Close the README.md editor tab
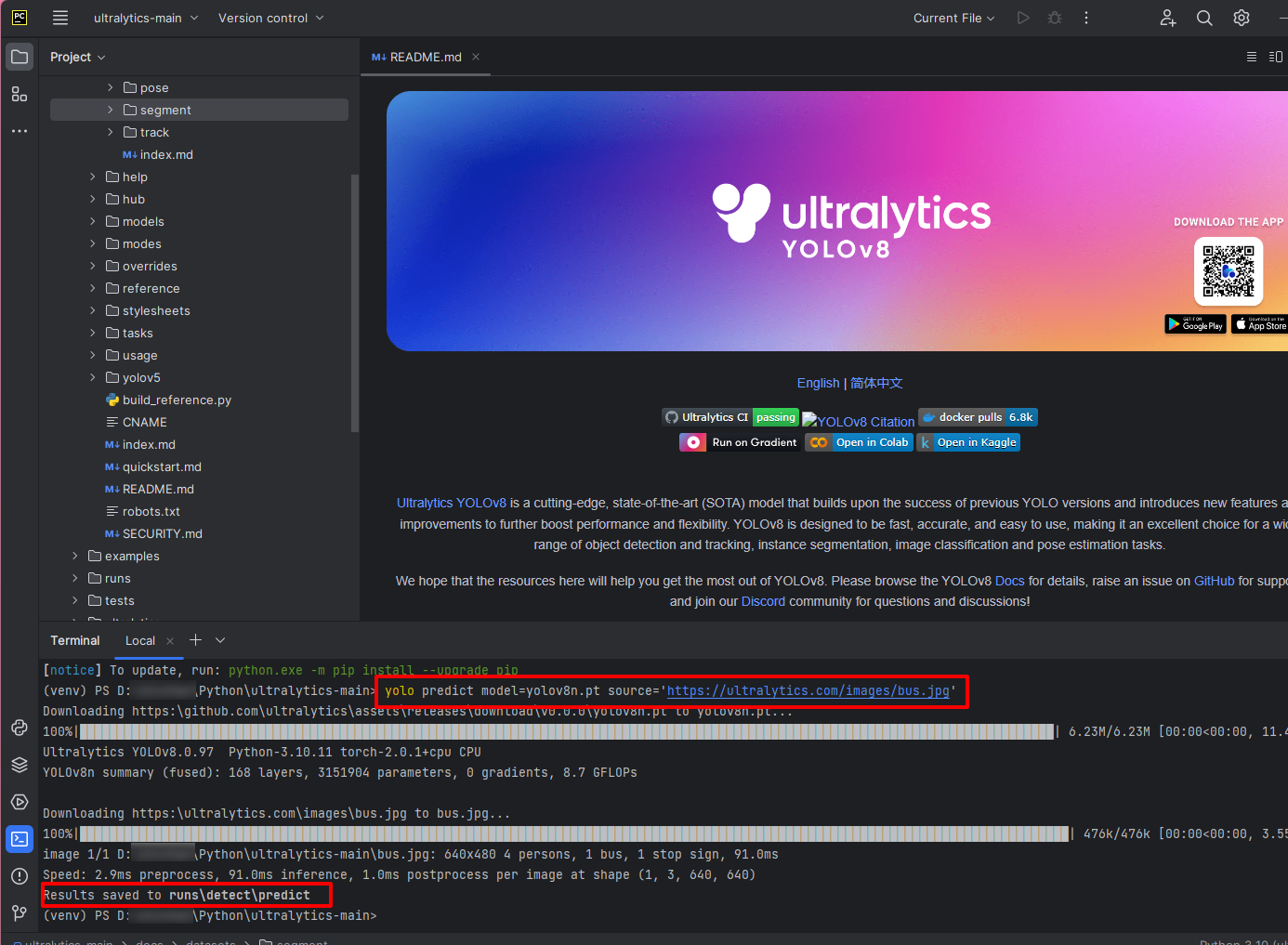 point(476,57)
